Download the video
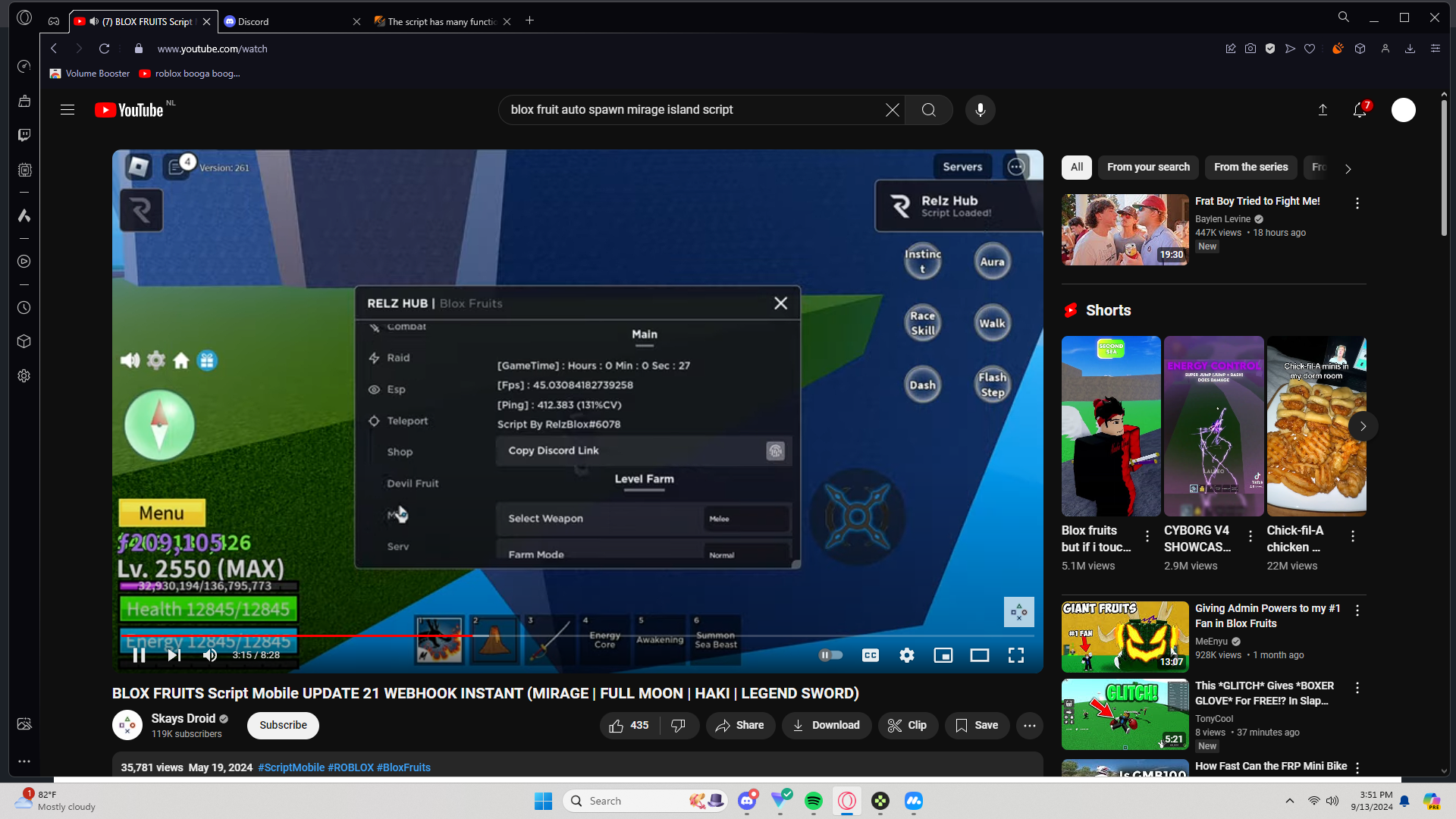Image resolution: width=1456 pixels, height=819 pixels. (827, 726)
